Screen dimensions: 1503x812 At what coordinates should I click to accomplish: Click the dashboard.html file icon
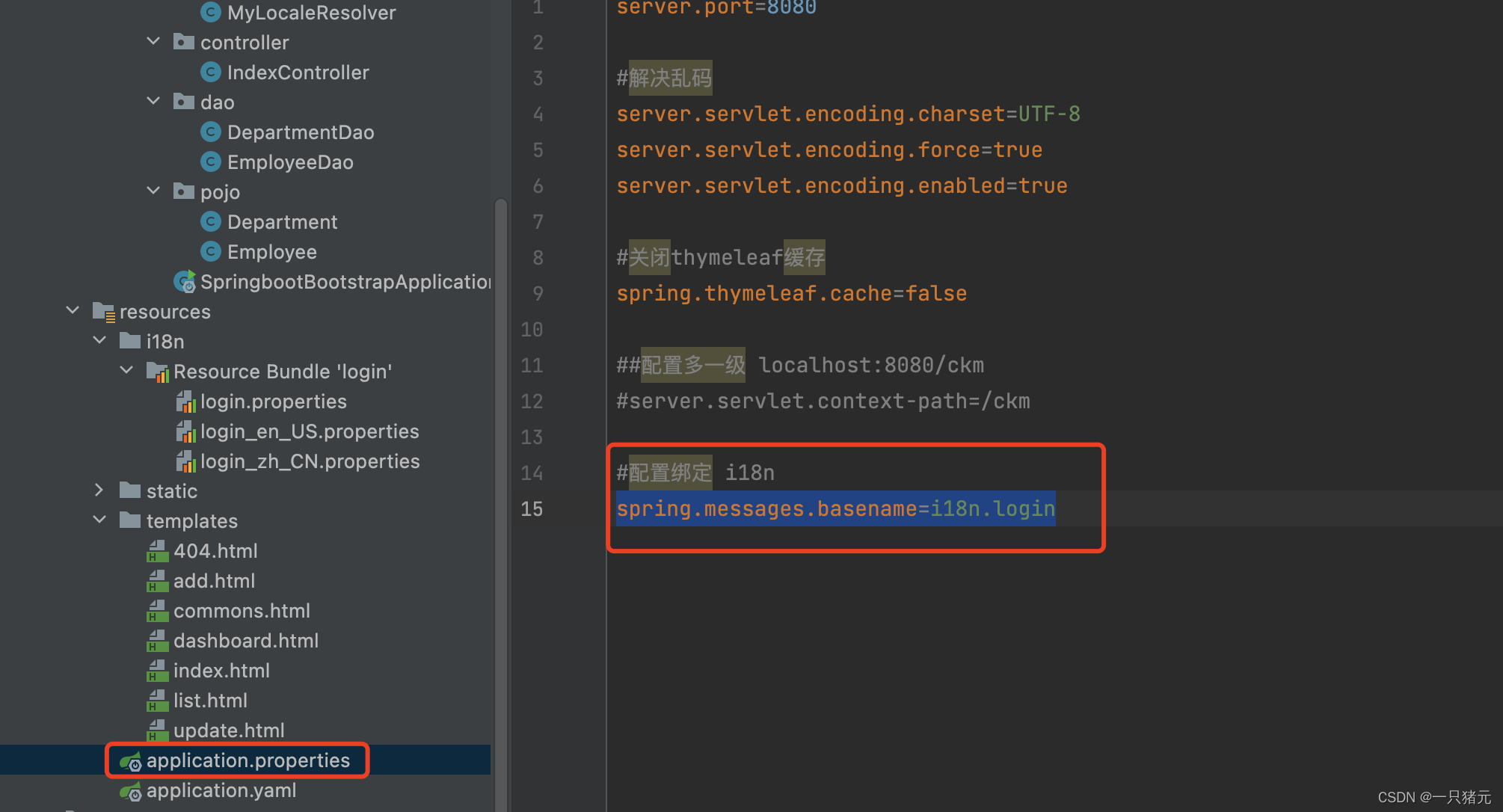(158, 641)
